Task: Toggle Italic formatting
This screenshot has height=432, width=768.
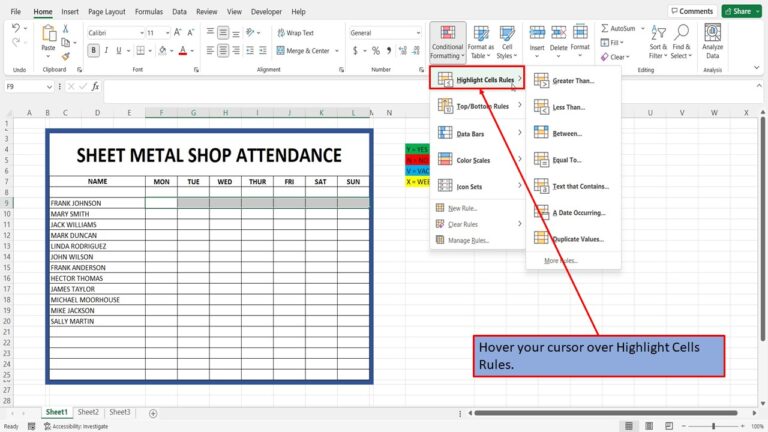Action: pyautogui.click(x=106, y=50)
